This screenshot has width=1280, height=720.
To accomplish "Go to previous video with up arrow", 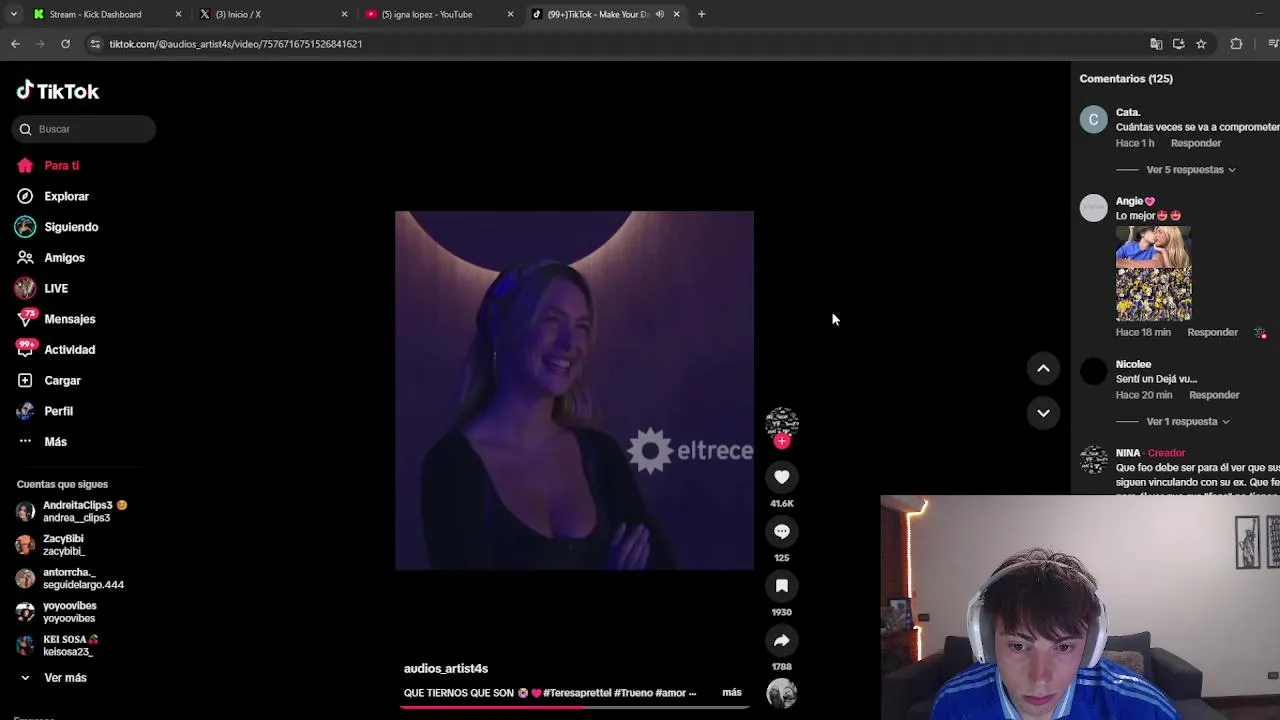I will (1043, 368).
